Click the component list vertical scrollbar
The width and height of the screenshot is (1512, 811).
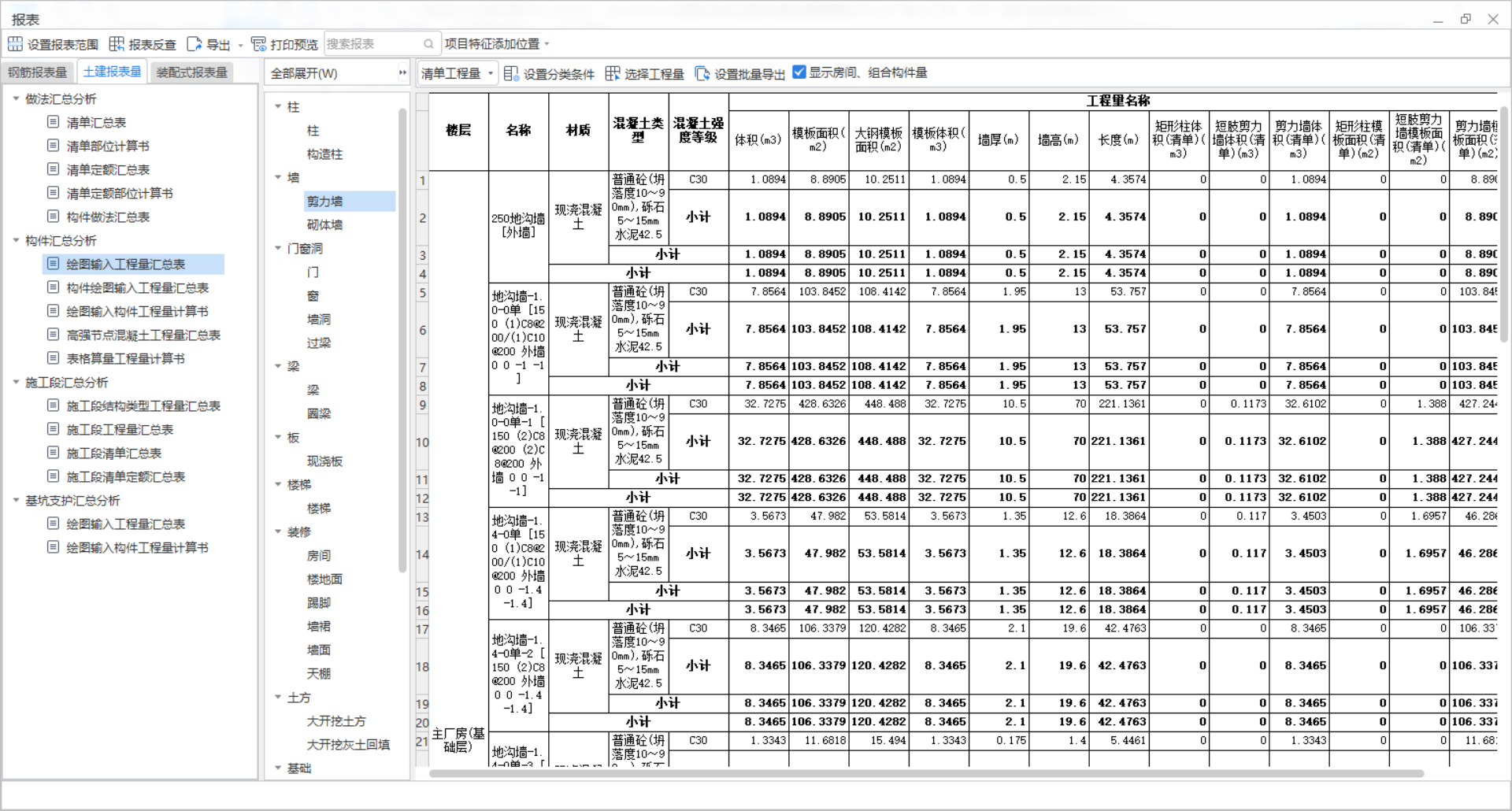(402, 339)
